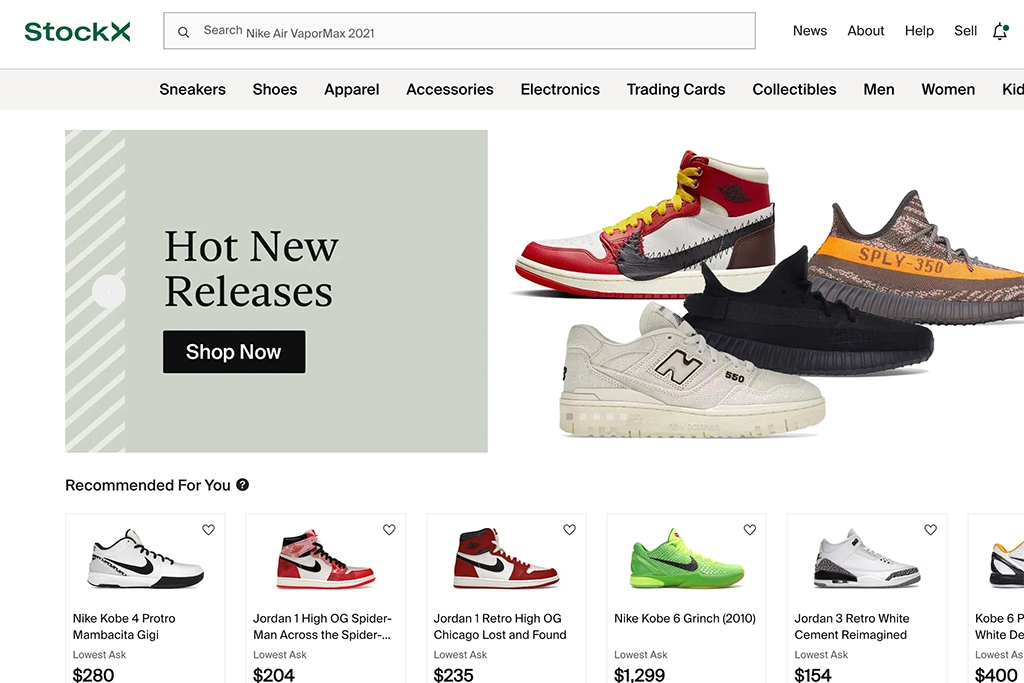The height and width of the screenshot is (683, 1024).
Task: Open the Apparel category menu
Action: tap(351, 89)
